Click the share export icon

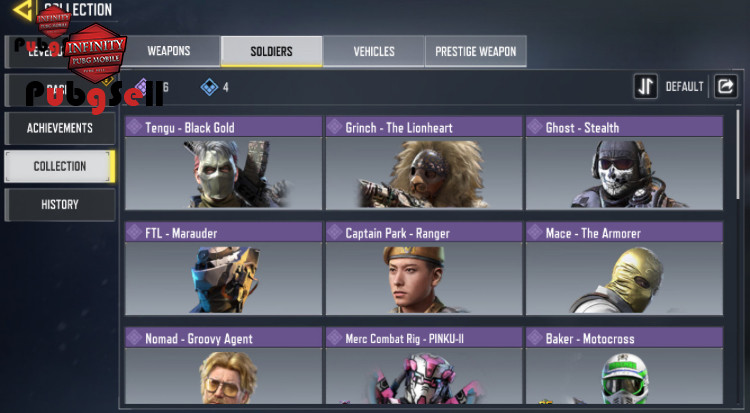tap(726, 86)
